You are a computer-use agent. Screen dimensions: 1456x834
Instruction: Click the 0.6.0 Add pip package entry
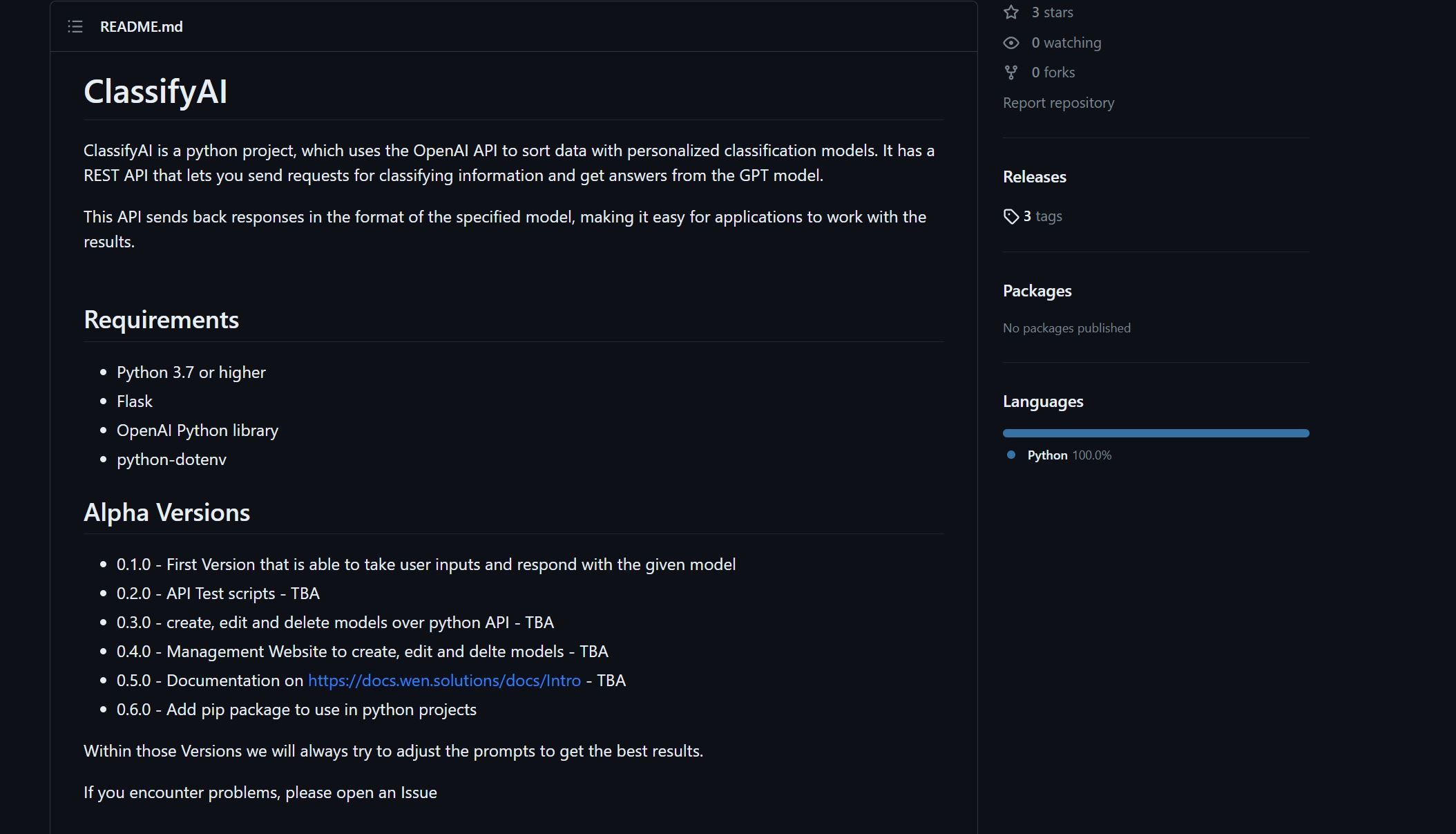click(x=296, y=710)
